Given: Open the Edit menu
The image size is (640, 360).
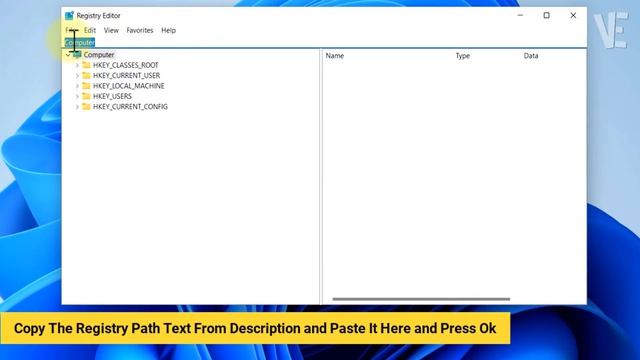Looking at the screenshot, I should [90, 30].
